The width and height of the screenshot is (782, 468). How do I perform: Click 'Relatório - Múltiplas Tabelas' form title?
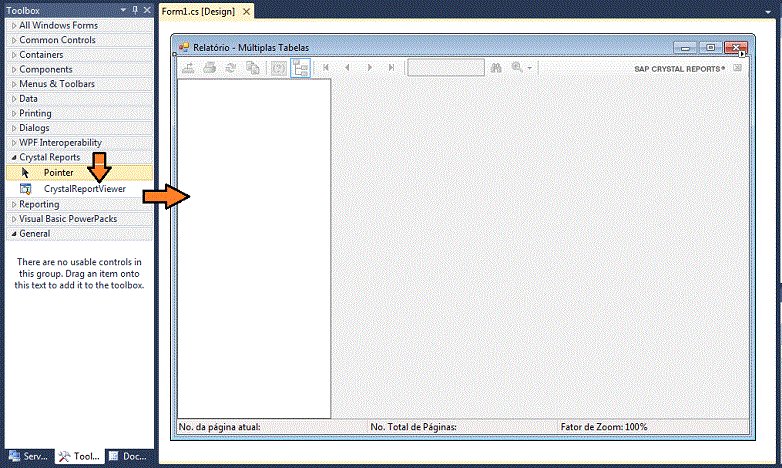(x=251, y=47)
